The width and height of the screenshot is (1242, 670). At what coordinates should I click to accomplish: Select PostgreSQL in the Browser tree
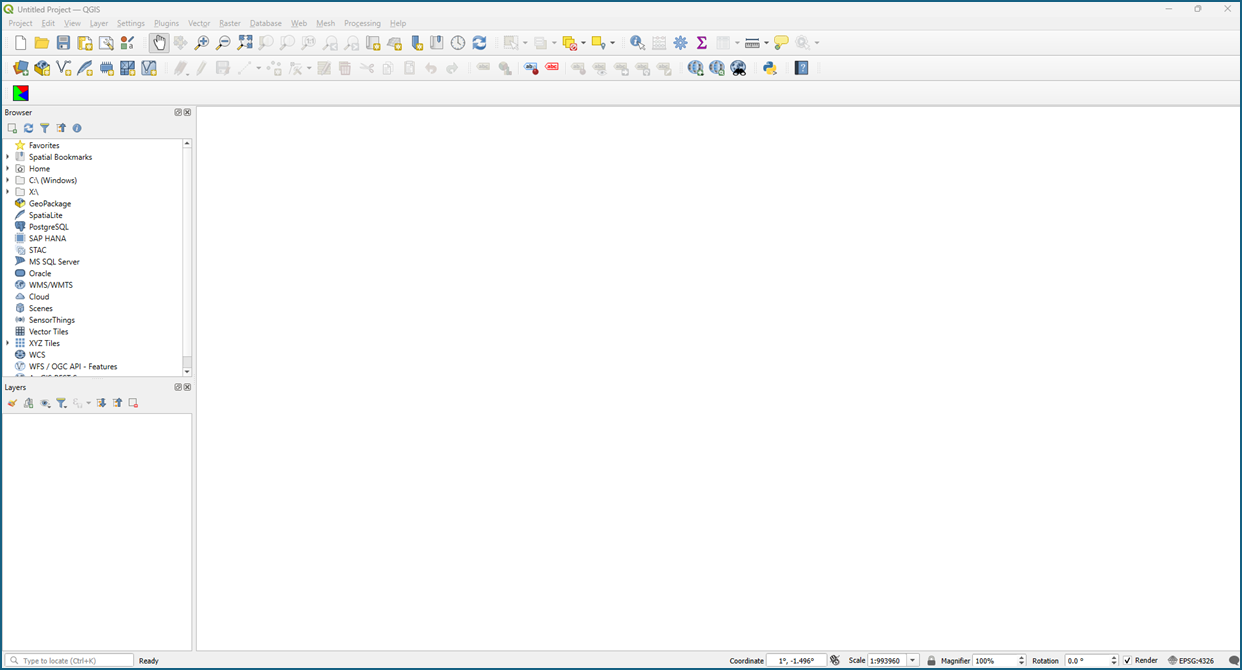49,227
